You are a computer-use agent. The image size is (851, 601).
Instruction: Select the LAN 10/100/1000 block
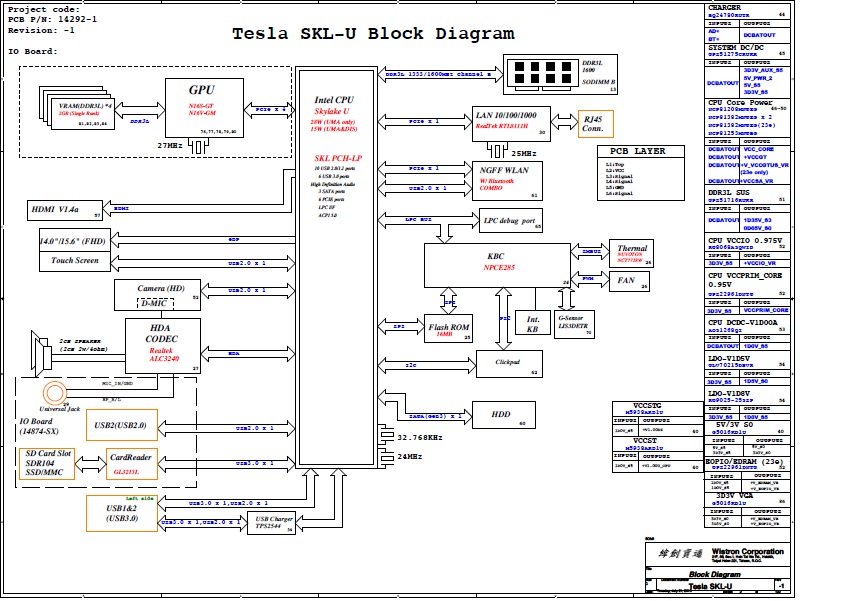click(511, 124)
